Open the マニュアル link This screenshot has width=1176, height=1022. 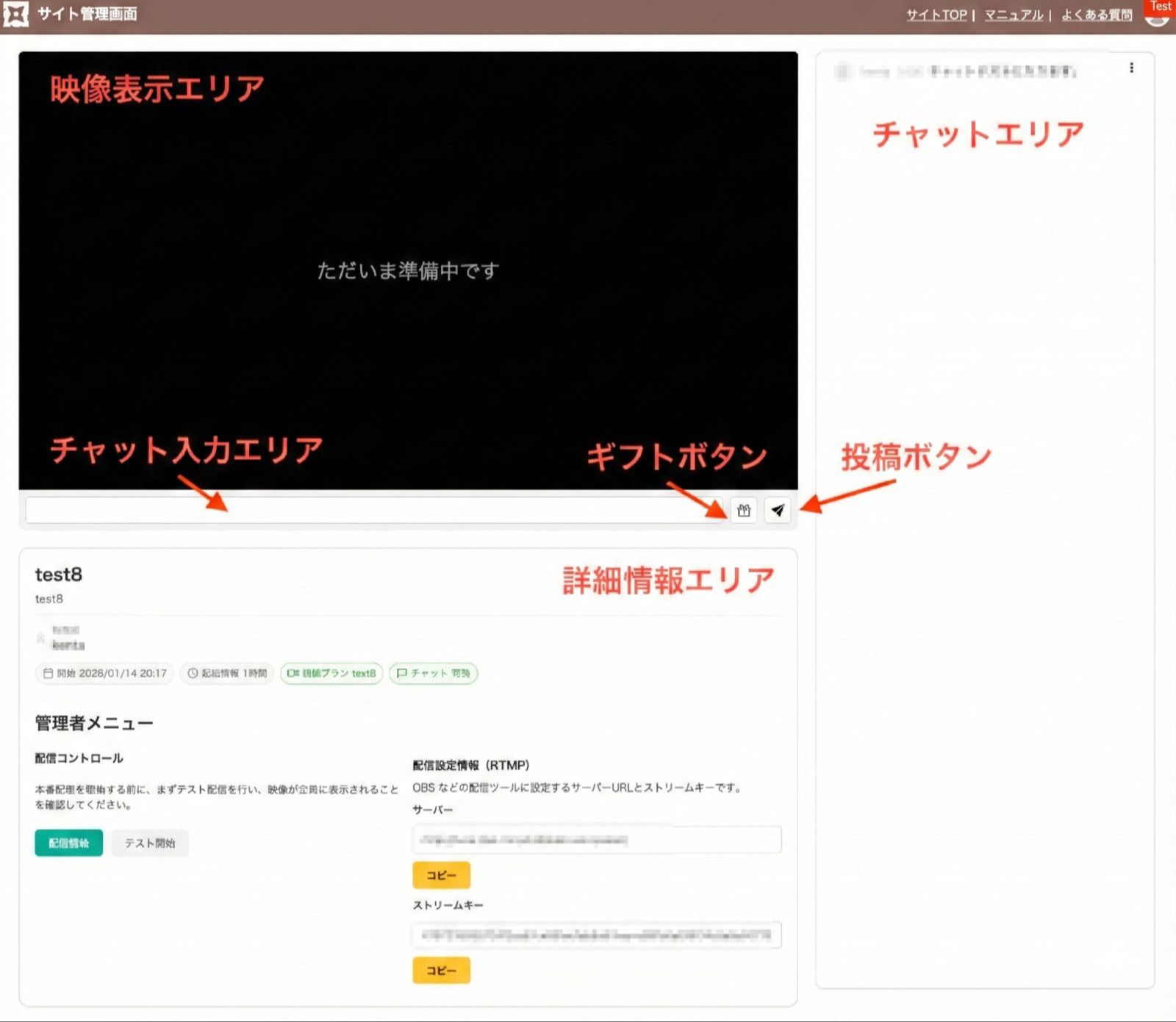pyautogui.click(x=1014, y=15)
